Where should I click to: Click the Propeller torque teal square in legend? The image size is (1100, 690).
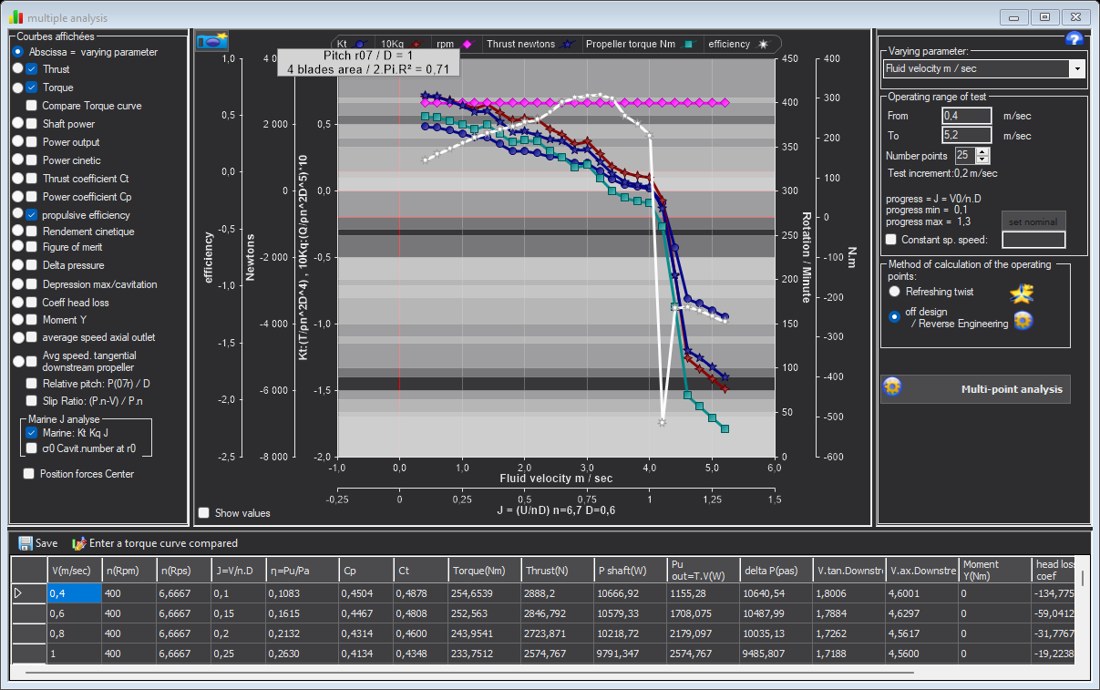(x=689, y=44)
